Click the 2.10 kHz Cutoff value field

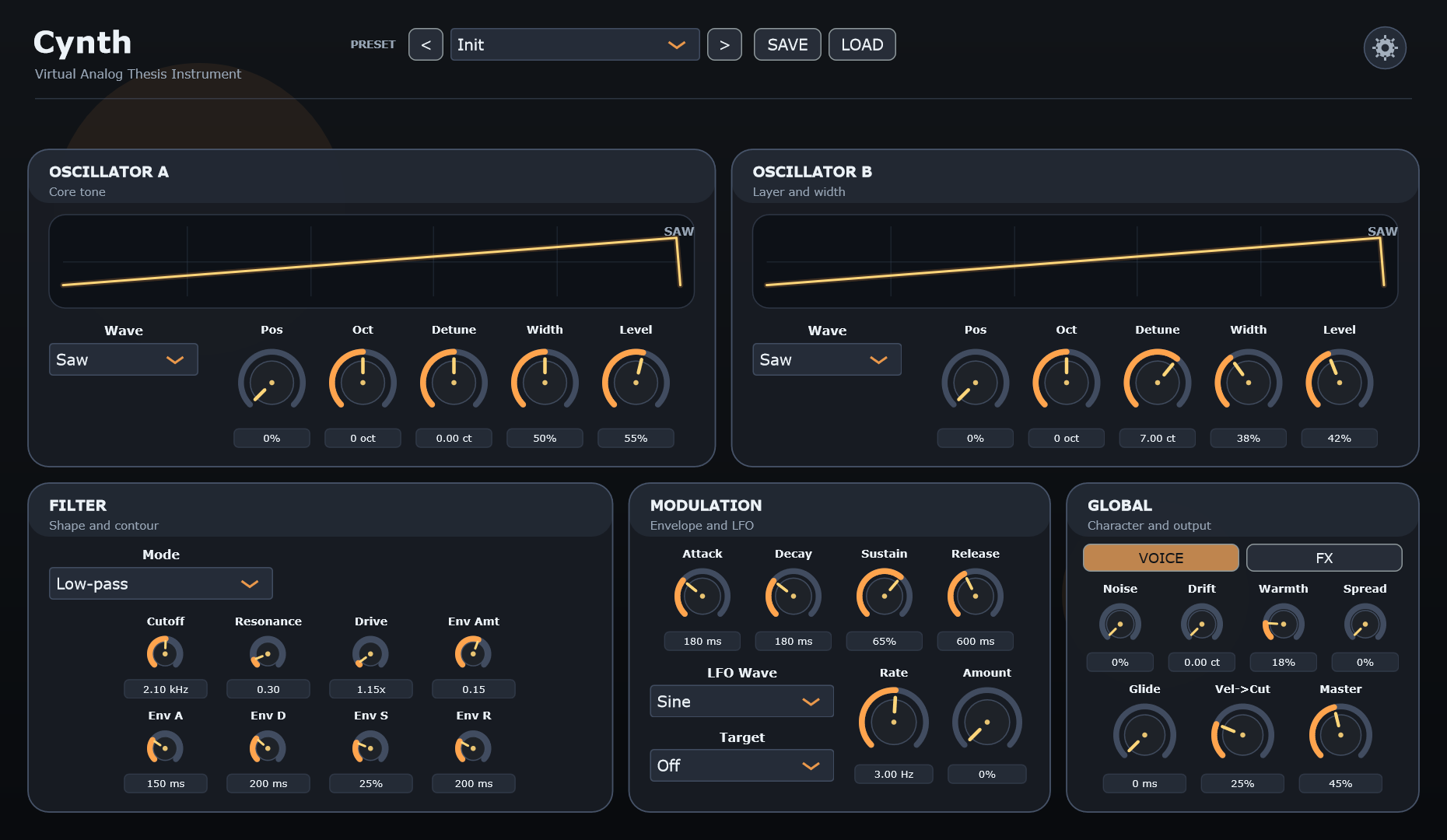pos(165,689)
